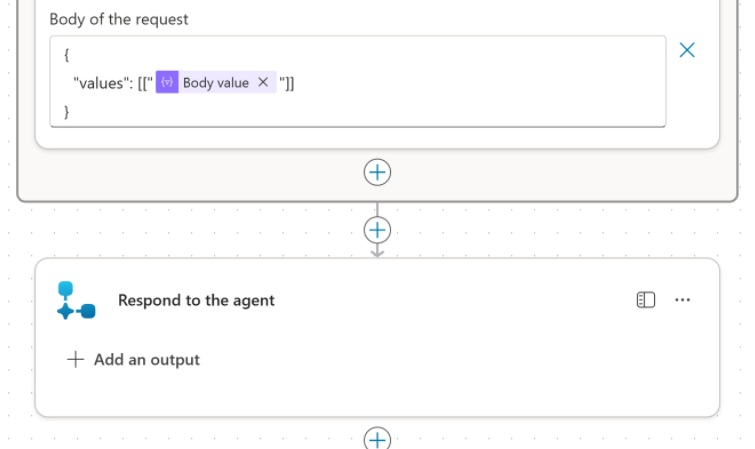Image resolution: width=755 pixels, height=449 pixels.
Task: Delete the body field with the blue X
Action: tap(687, 50)
